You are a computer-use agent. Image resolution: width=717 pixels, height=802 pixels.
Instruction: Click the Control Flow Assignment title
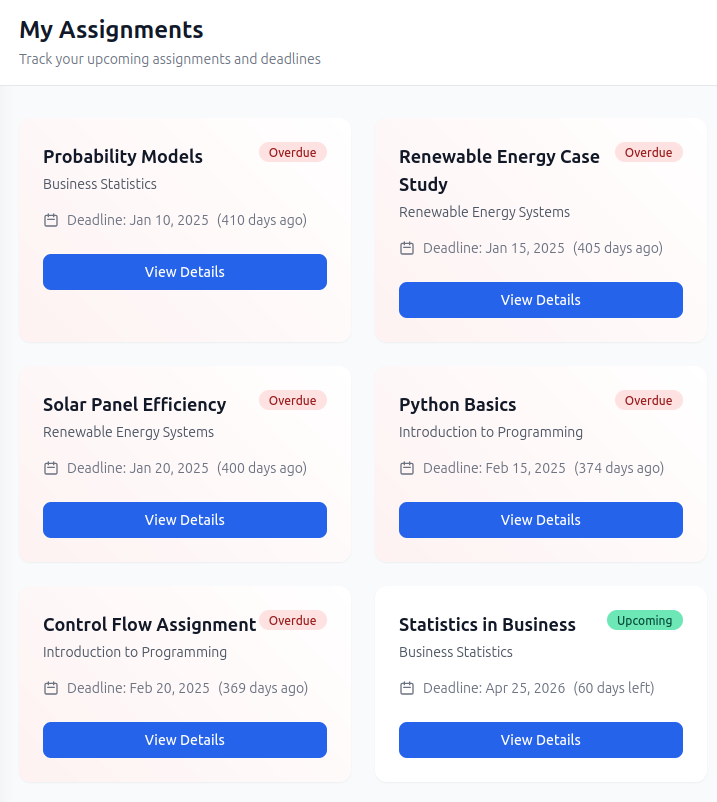[150, 625]
